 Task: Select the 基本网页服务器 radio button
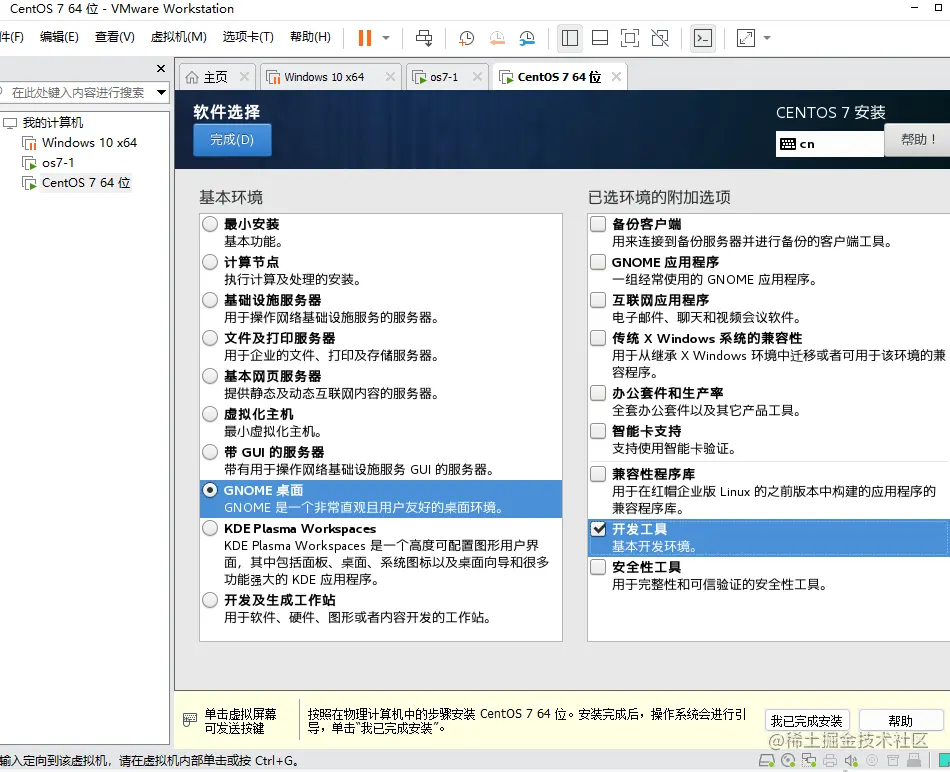(210, 376)
